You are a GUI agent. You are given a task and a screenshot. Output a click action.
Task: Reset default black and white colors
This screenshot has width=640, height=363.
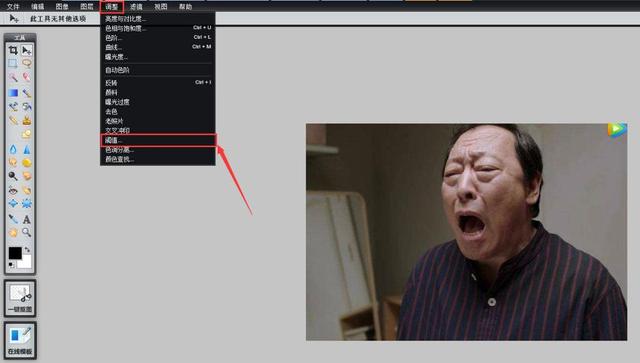pos(11,265)
